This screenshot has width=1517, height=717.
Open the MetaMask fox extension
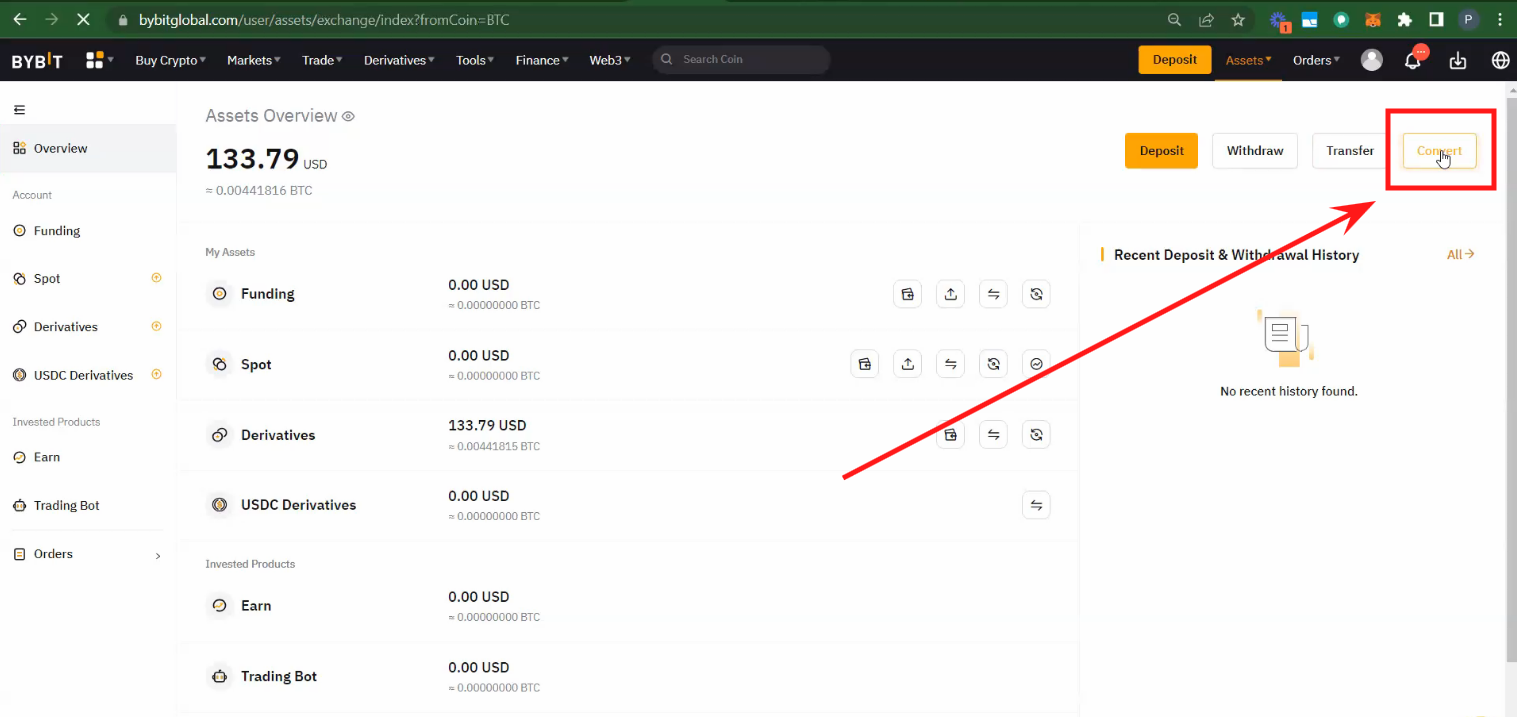point(1373,19)
